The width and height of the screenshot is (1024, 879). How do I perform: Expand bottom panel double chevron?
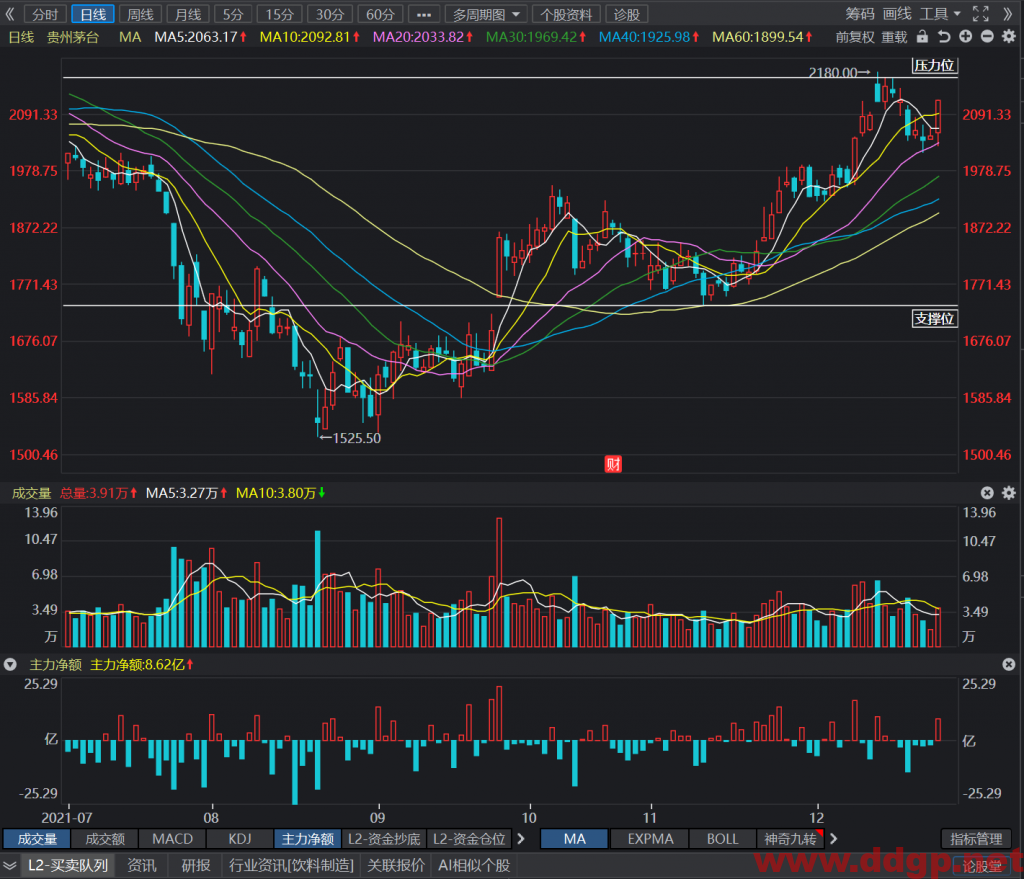(x=10, y=865)
